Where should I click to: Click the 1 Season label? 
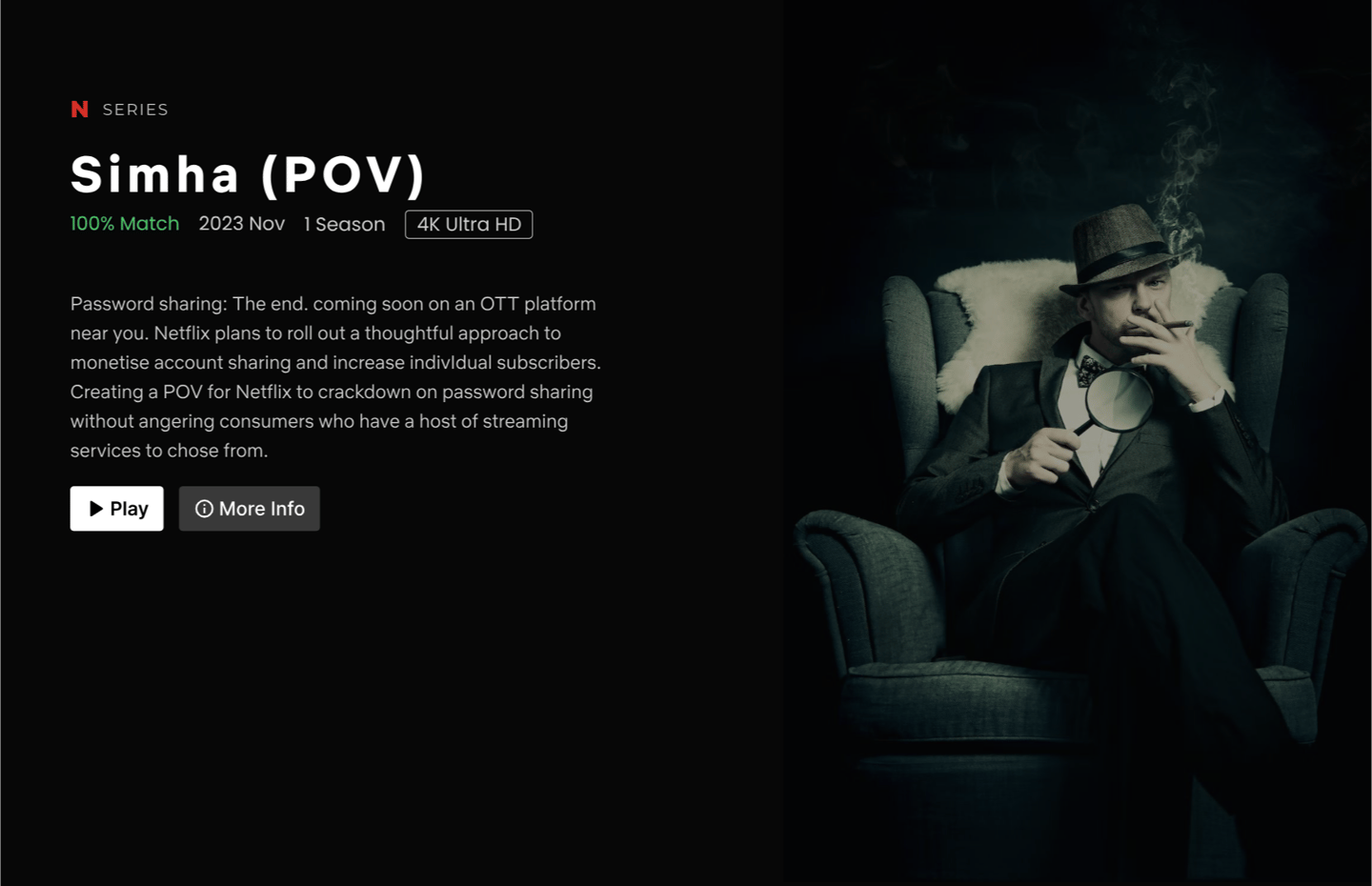coord(345,225)
